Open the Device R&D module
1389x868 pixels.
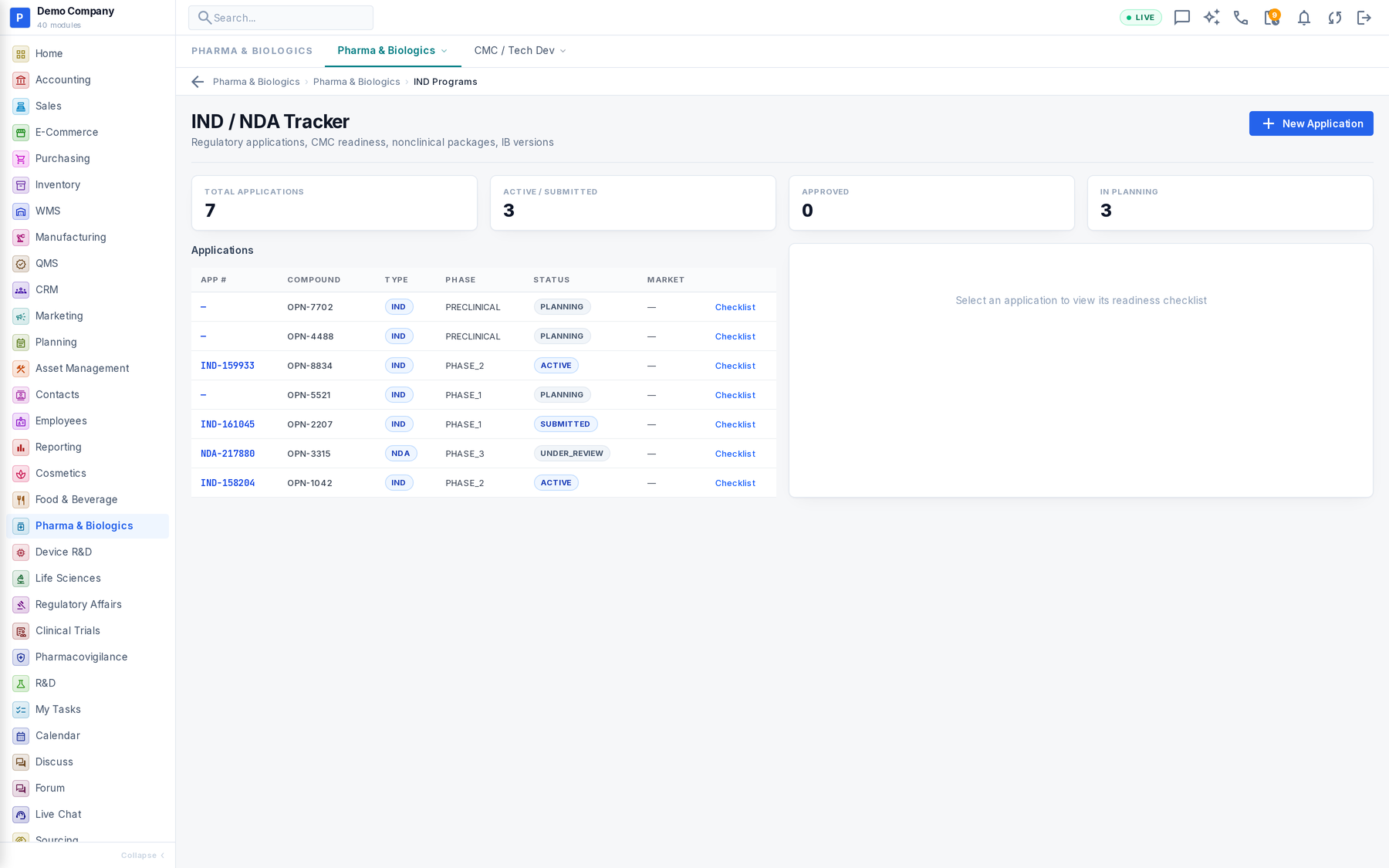click(87, 552)
